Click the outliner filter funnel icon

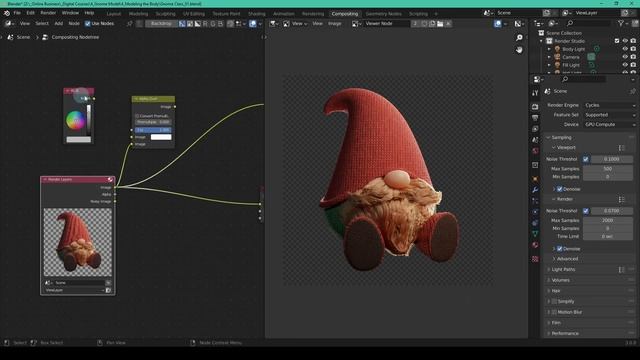tap(621, 24)
